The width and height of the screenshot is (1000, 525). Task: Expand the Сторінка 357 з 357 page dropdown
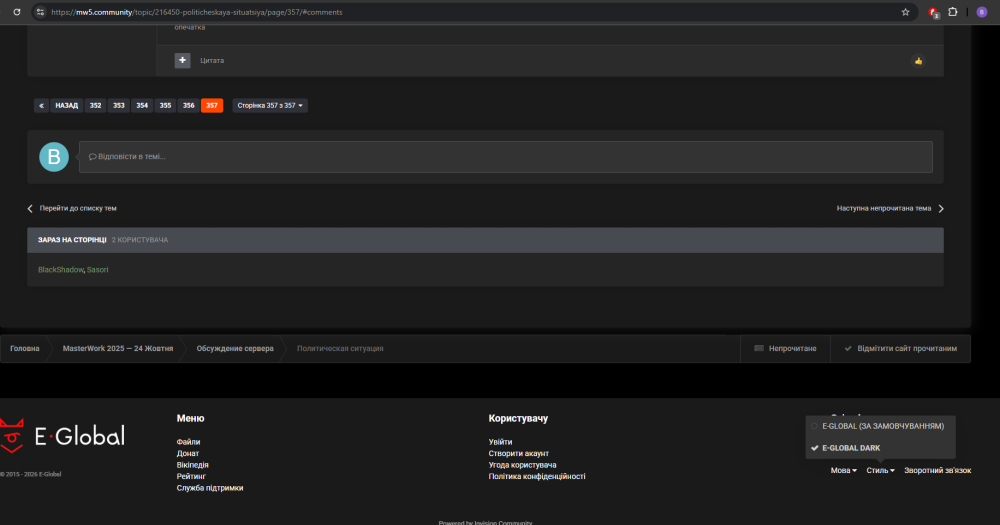point(270,105)
